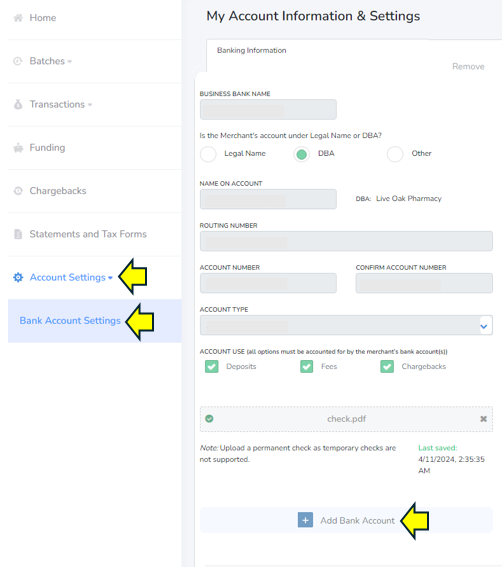Click the Remove link
The image size is (502, 567).
(x=468, y=67)
